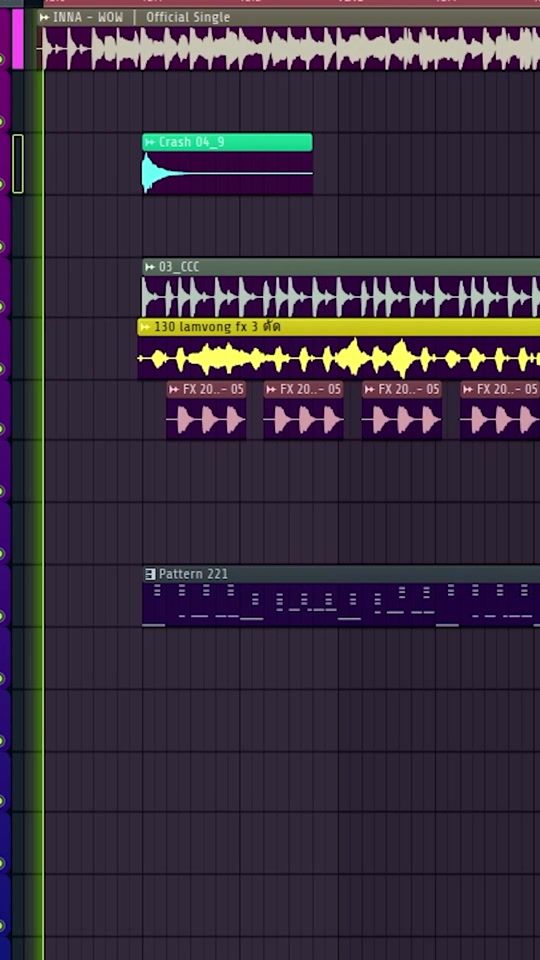The image size is (540, 960).
Task: Select the Pattern 221 title bar
Action: tap(341, 574)
